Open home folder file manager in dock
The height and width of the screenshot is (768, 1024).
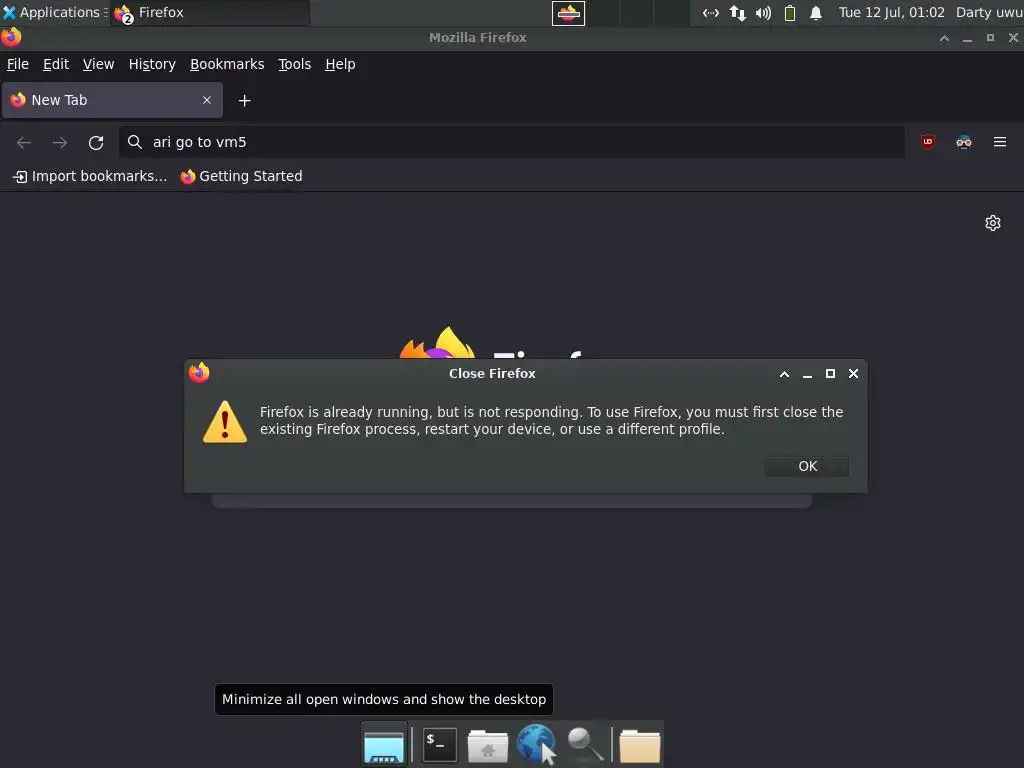[487, 745]
